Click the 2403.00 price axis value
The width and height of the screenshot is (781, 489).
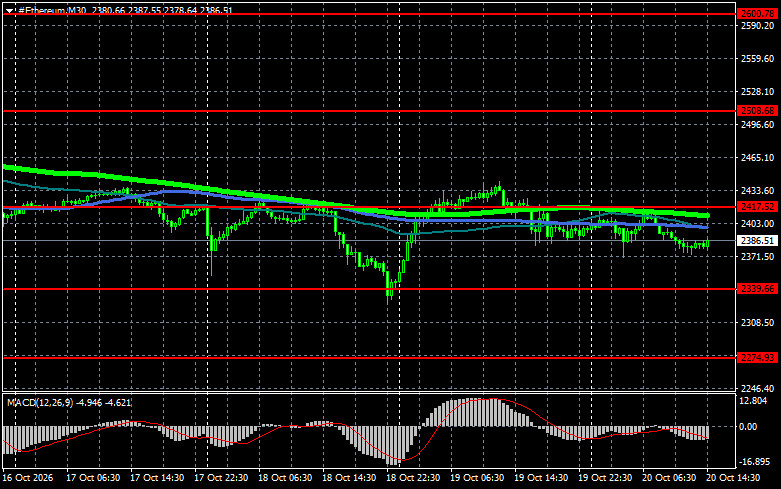(757, 224)
